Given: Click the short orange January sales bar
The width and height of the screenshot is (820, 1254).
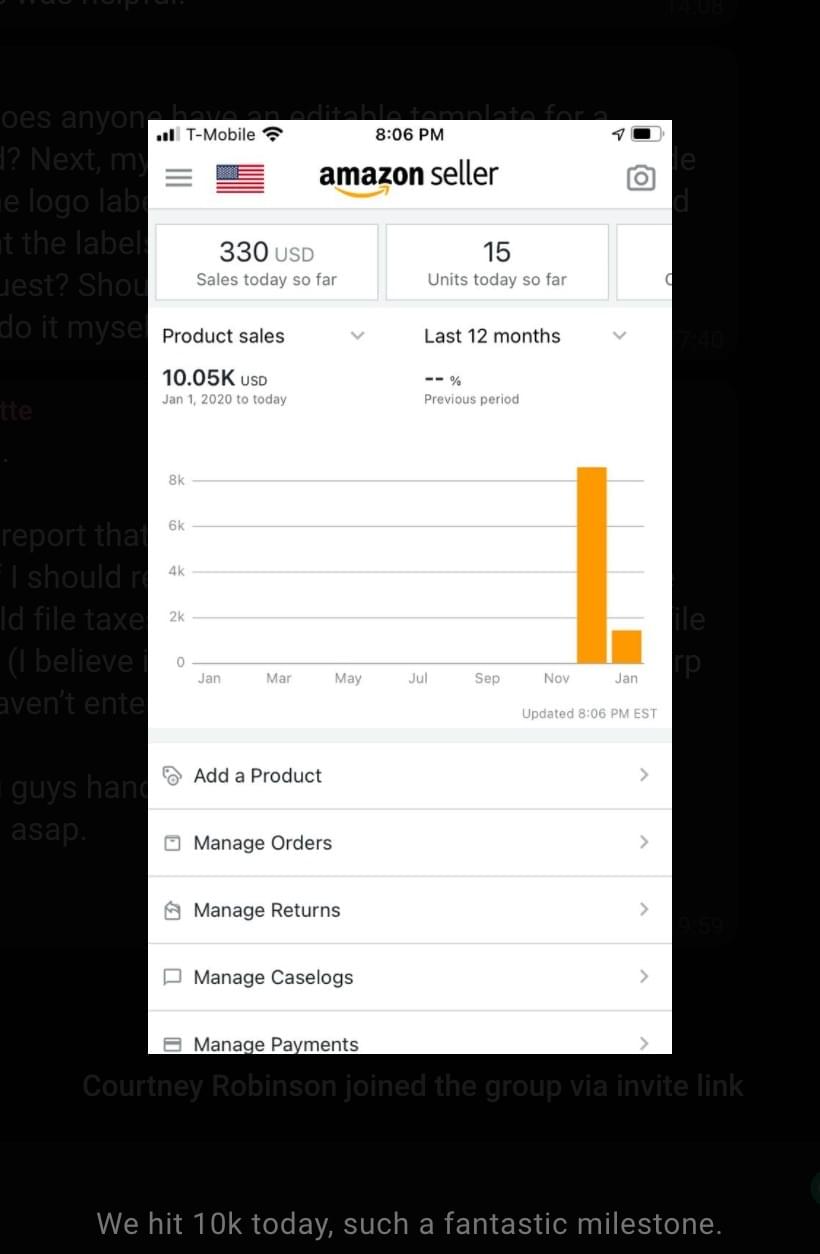Looking at the screenshot, I should (x=626, y=646).
